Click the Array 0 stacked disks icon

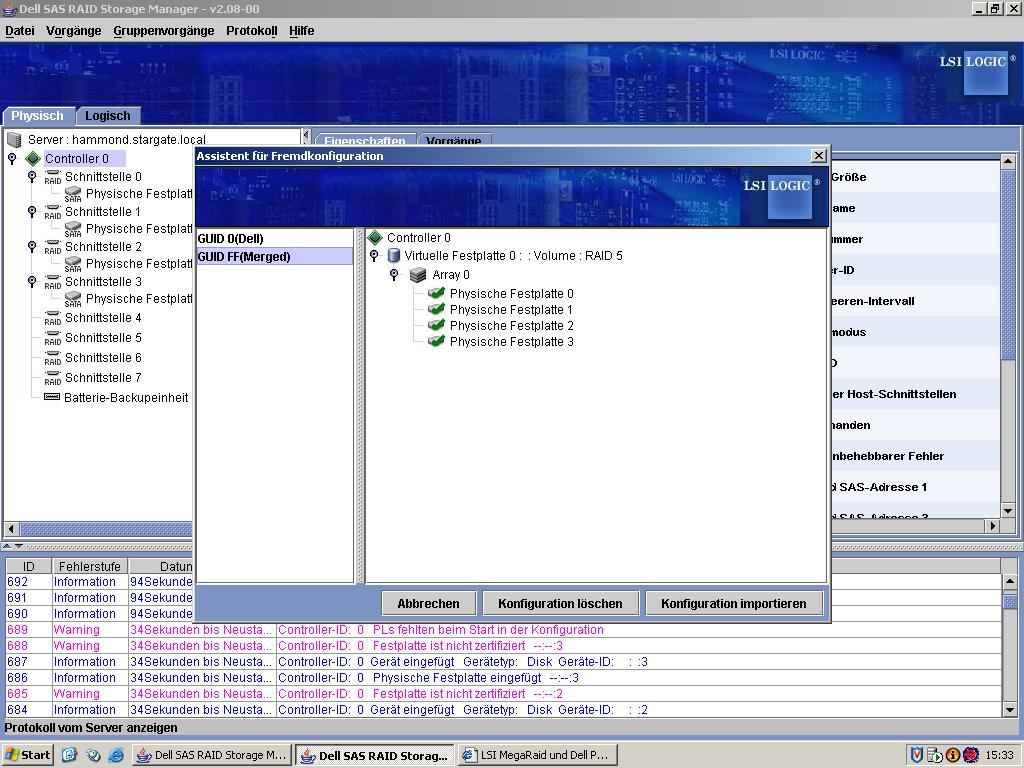[x=418, y=275]
